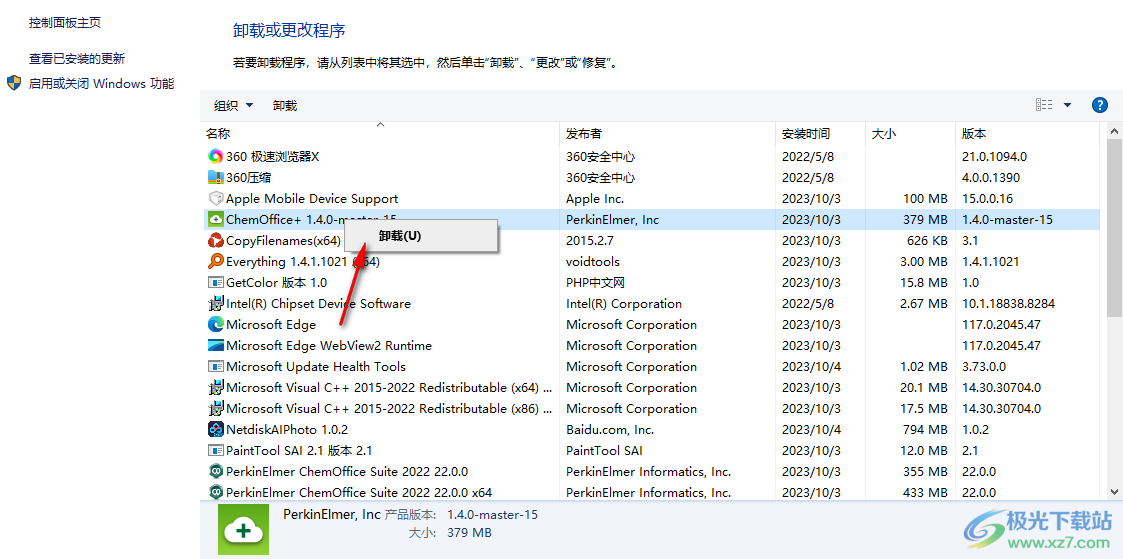Click version 4.0.0.1390 cell
This screenshot has width=1123, height=559.
991,178
